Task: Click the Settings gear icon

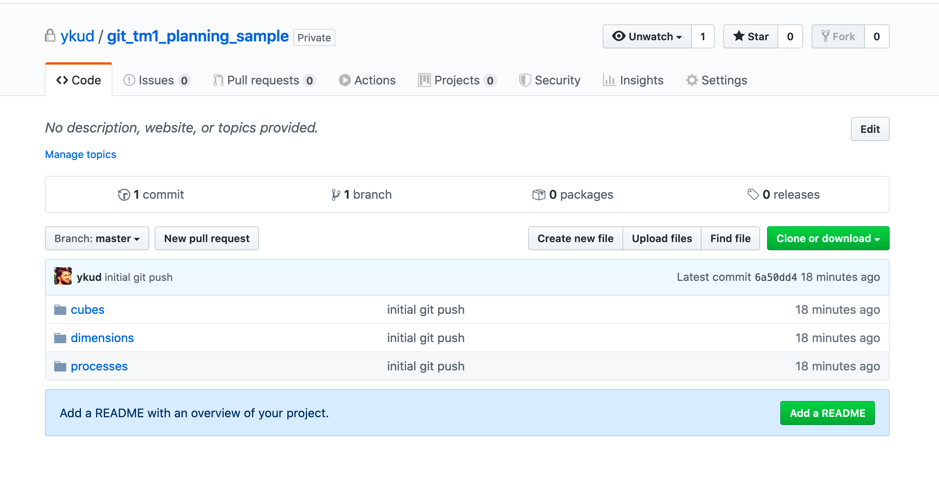Action: (692, 80)
